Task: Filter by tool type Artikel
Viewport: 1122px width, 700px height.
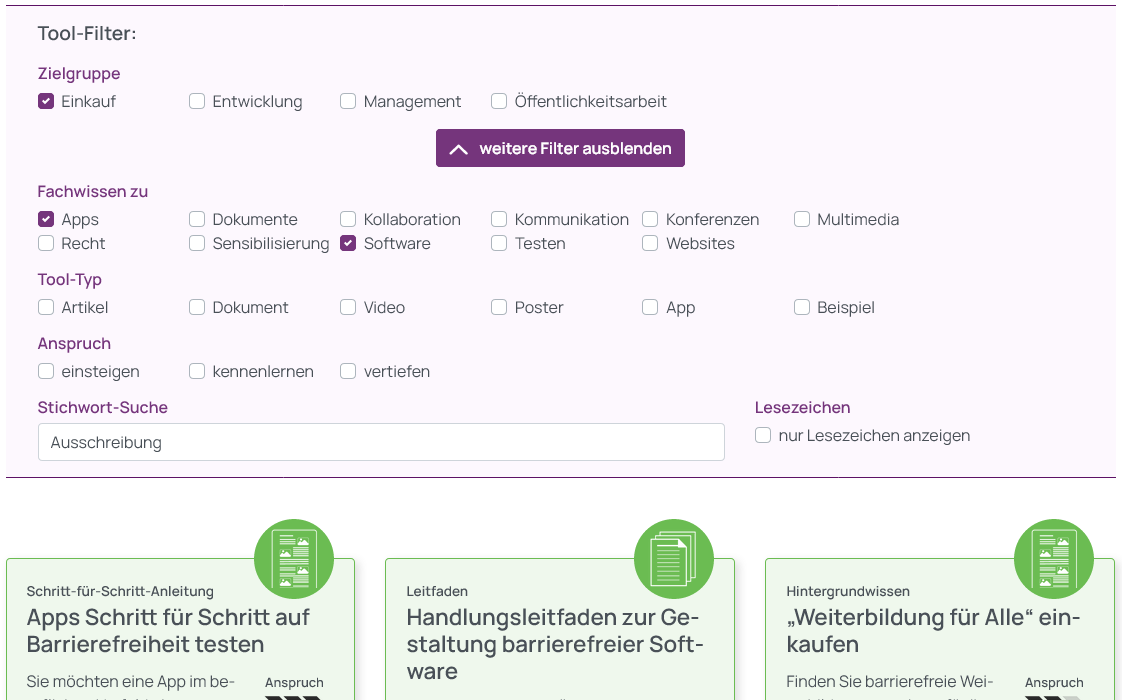Action: 46,307
